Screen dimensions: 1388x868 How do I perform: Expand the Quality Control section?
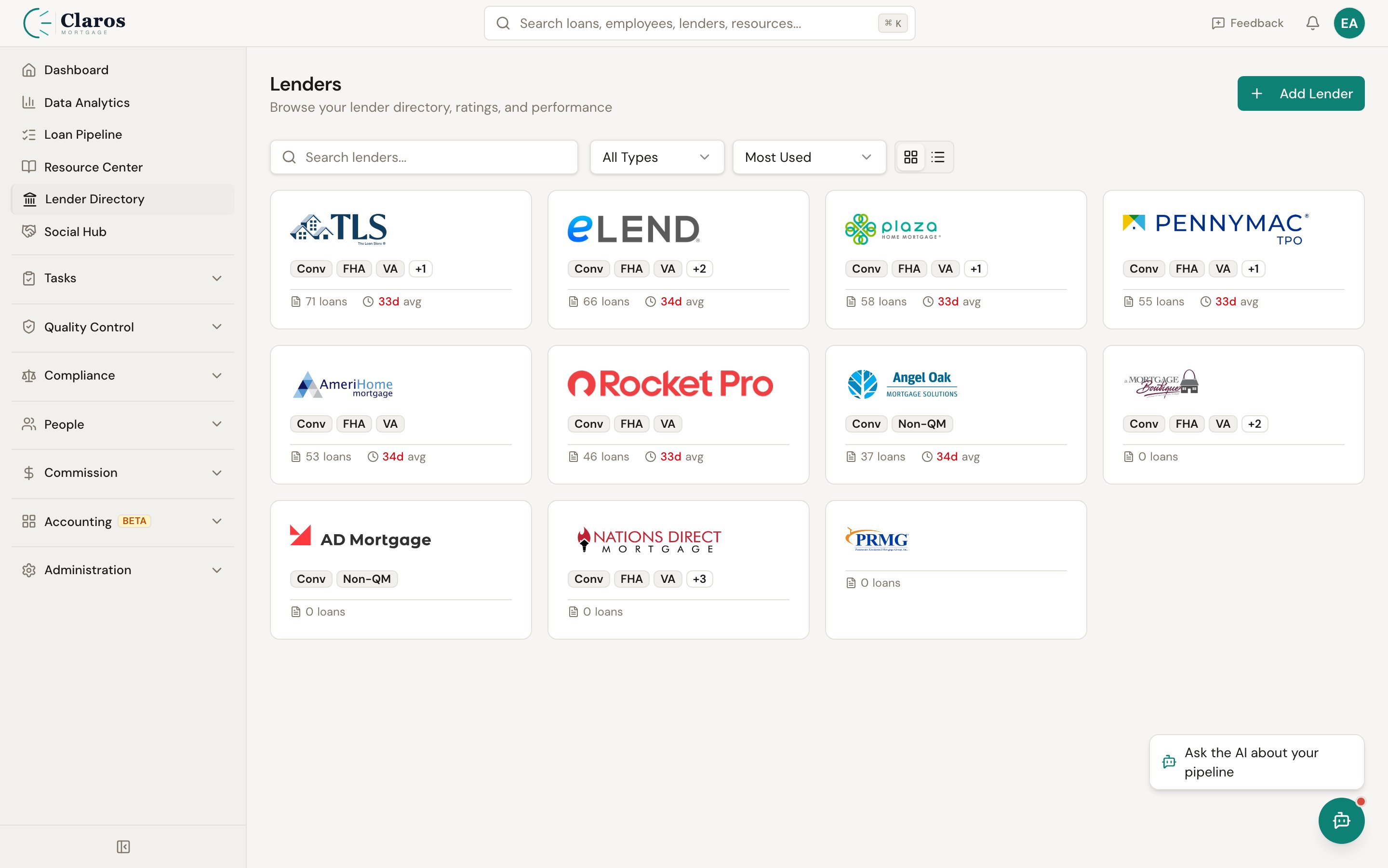pos(122,327)
